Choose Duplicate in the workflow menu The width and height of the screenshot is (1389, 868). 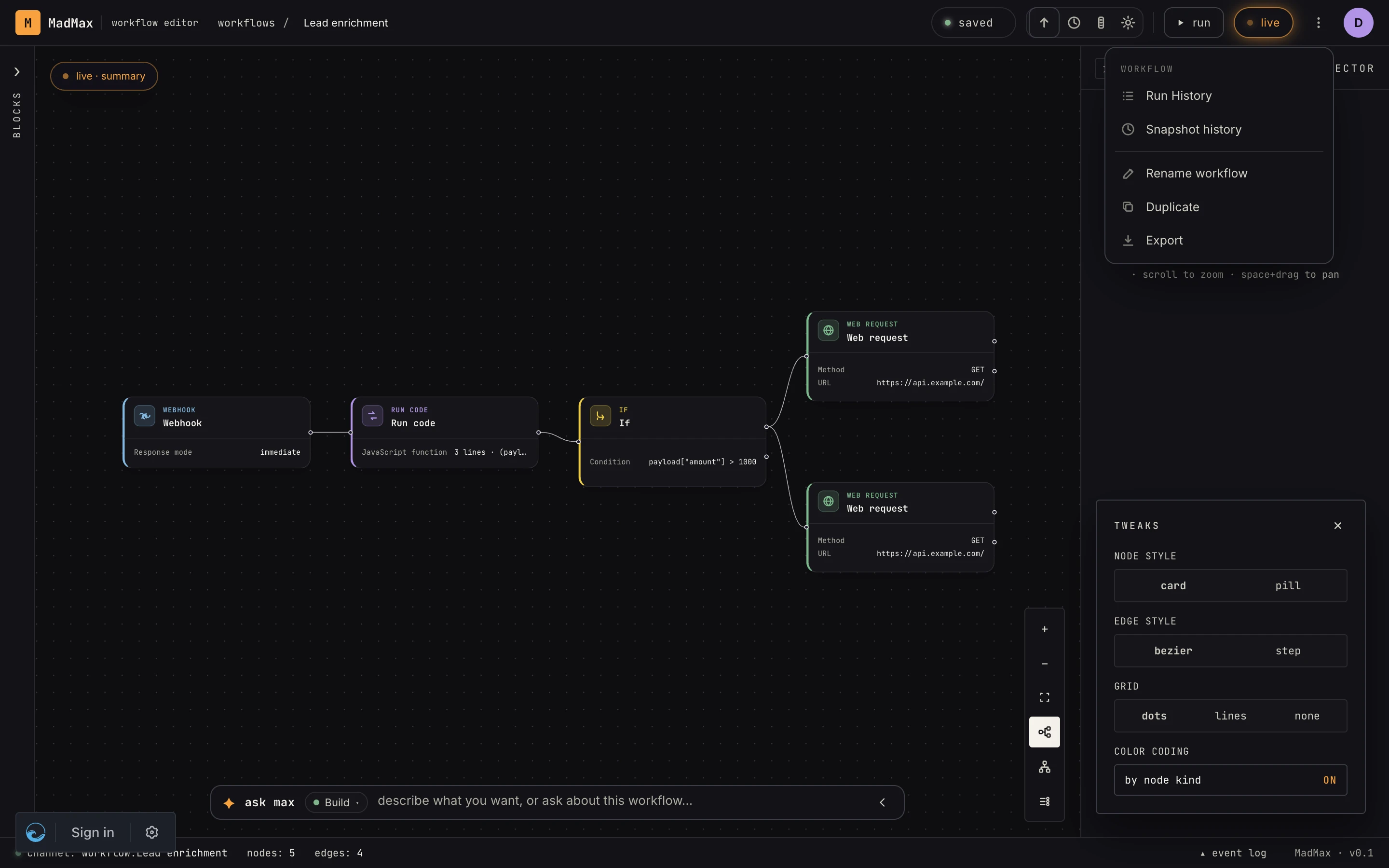1219,207
